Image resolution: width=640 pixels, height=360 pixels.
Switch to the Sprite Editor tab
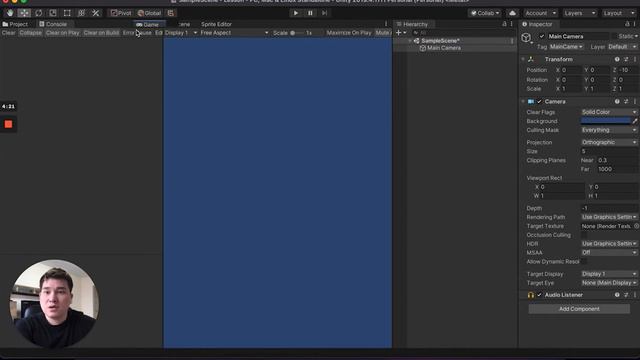(x=216, y=24)
